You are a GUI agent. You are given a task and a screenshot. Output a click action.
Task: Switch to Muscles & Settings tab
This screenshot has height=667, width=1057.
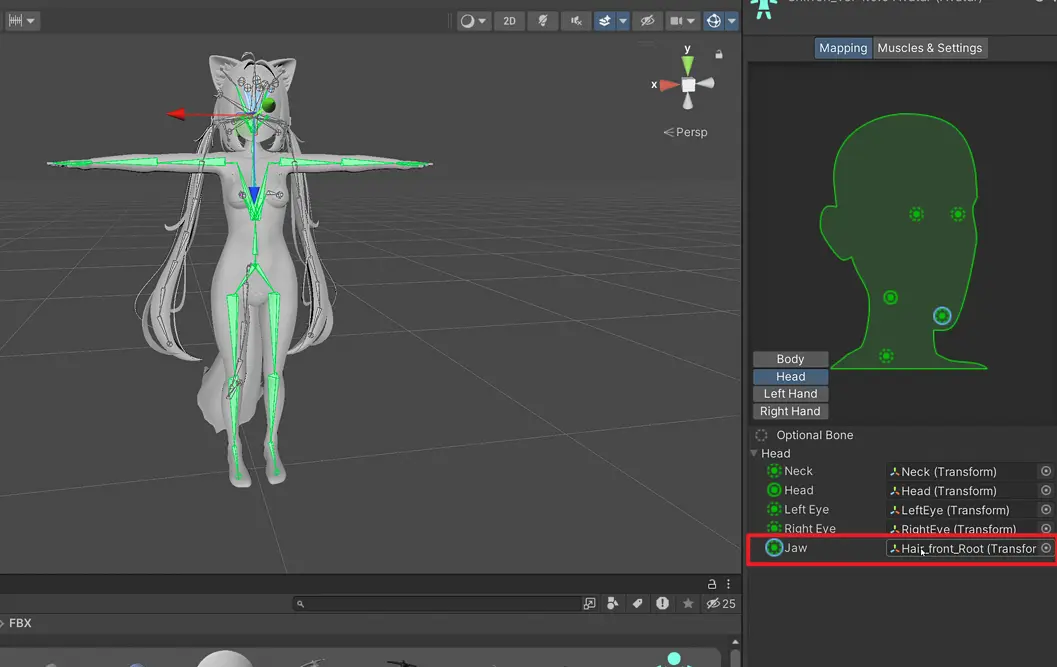930,48
